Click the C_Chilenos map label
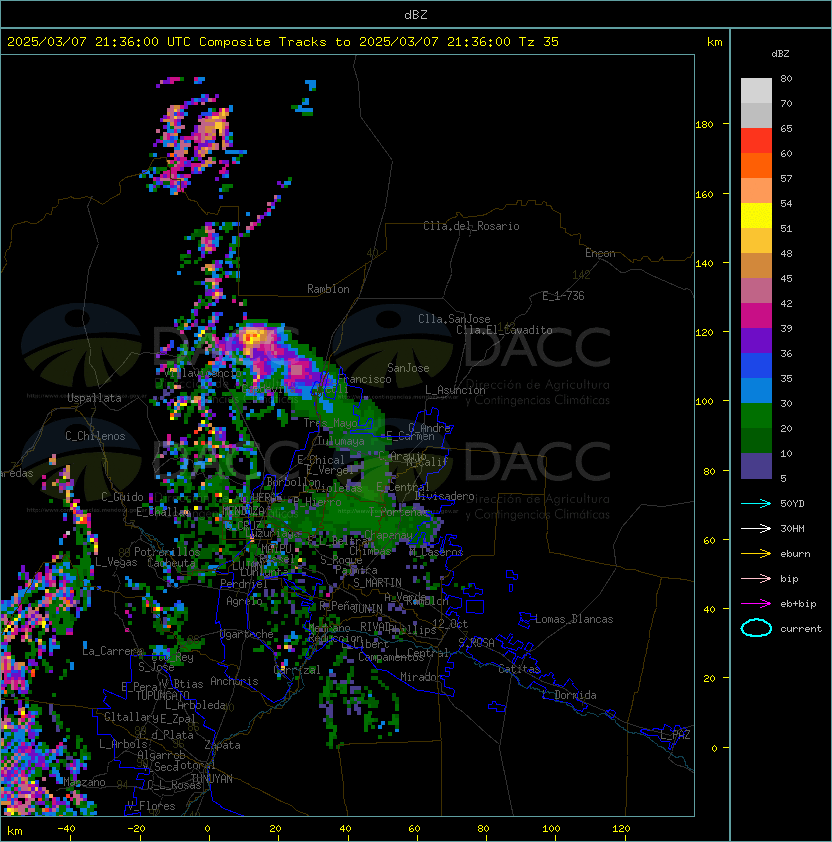Viewport: 832px width, 842px height. tap(95, 436)
